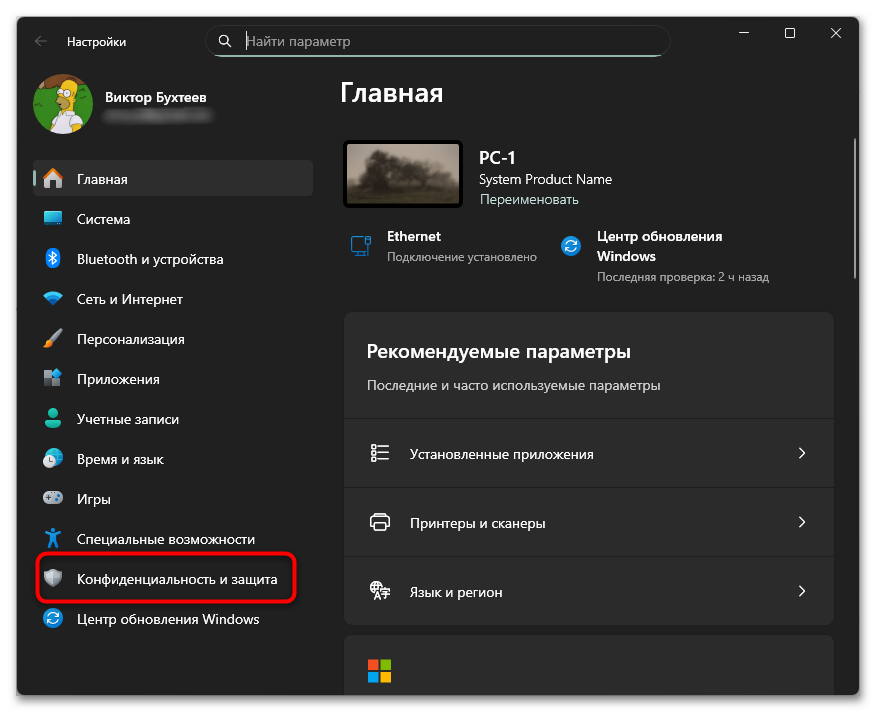Image resolution: width=876 pixels, height=712 pixels.
Task: Open the Приложения section
Action: 173,379
